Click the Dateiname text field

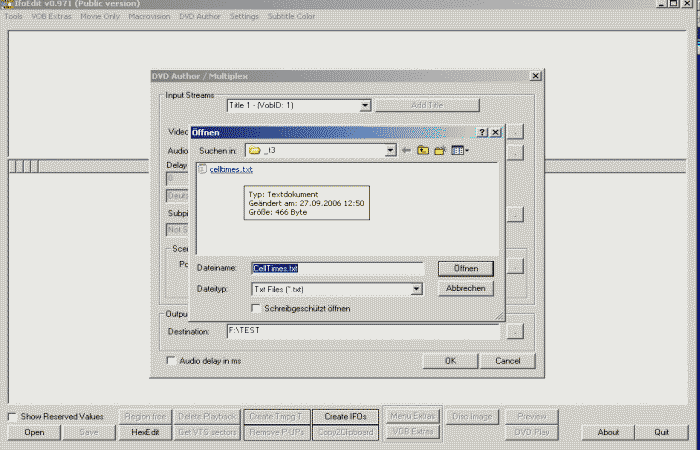tap(337, 268)
